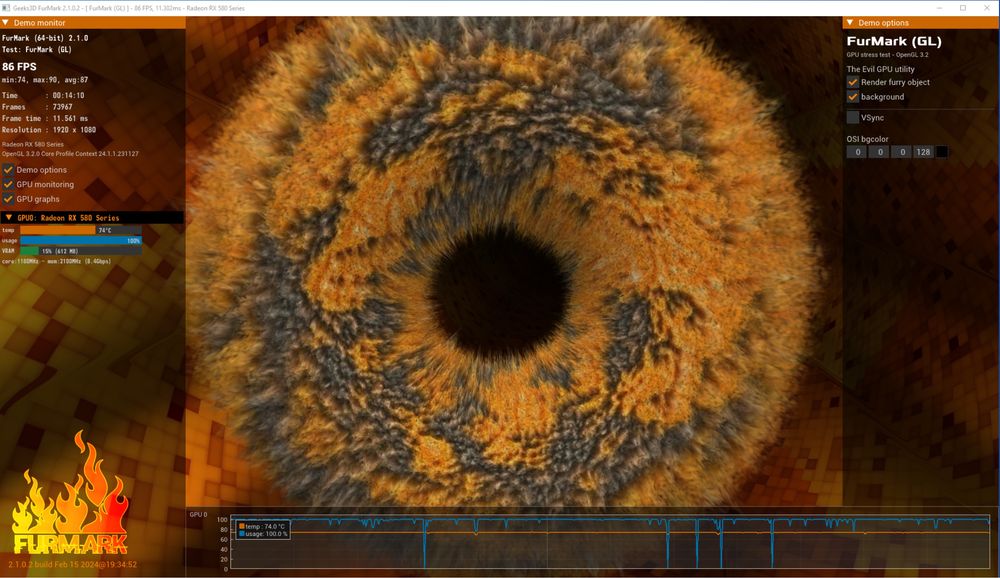The image size is (1000, 578).
Task: Click the OSI bgcolor label
Action: click(x=867, y=139)
